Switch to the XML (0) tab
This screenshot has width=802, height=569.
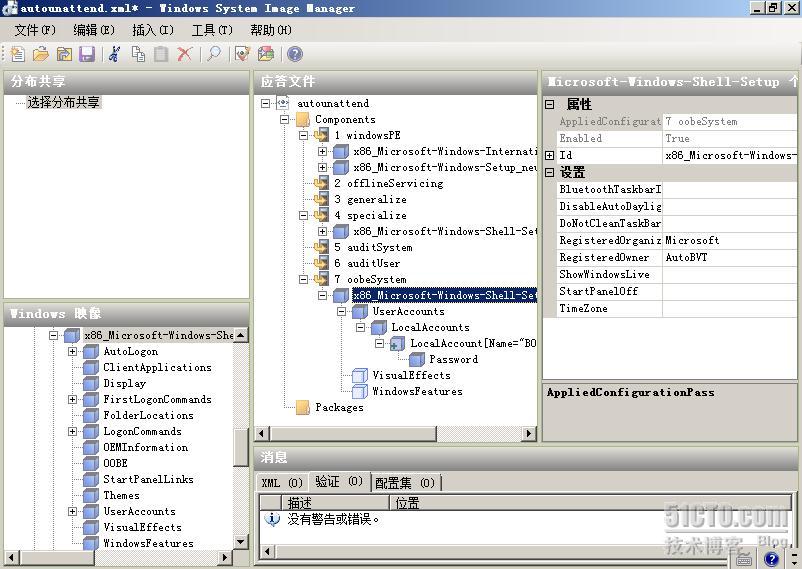click(x=282, y=483)
